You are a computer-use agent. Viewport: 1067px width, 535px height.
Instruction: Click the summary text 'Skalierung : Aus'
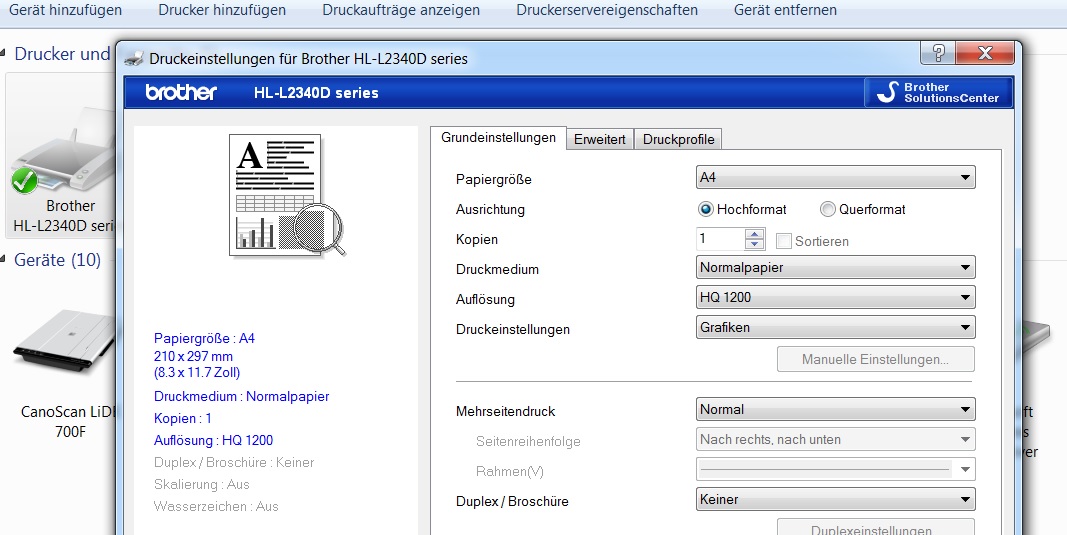pyautogui.click(x=201, y=485)
